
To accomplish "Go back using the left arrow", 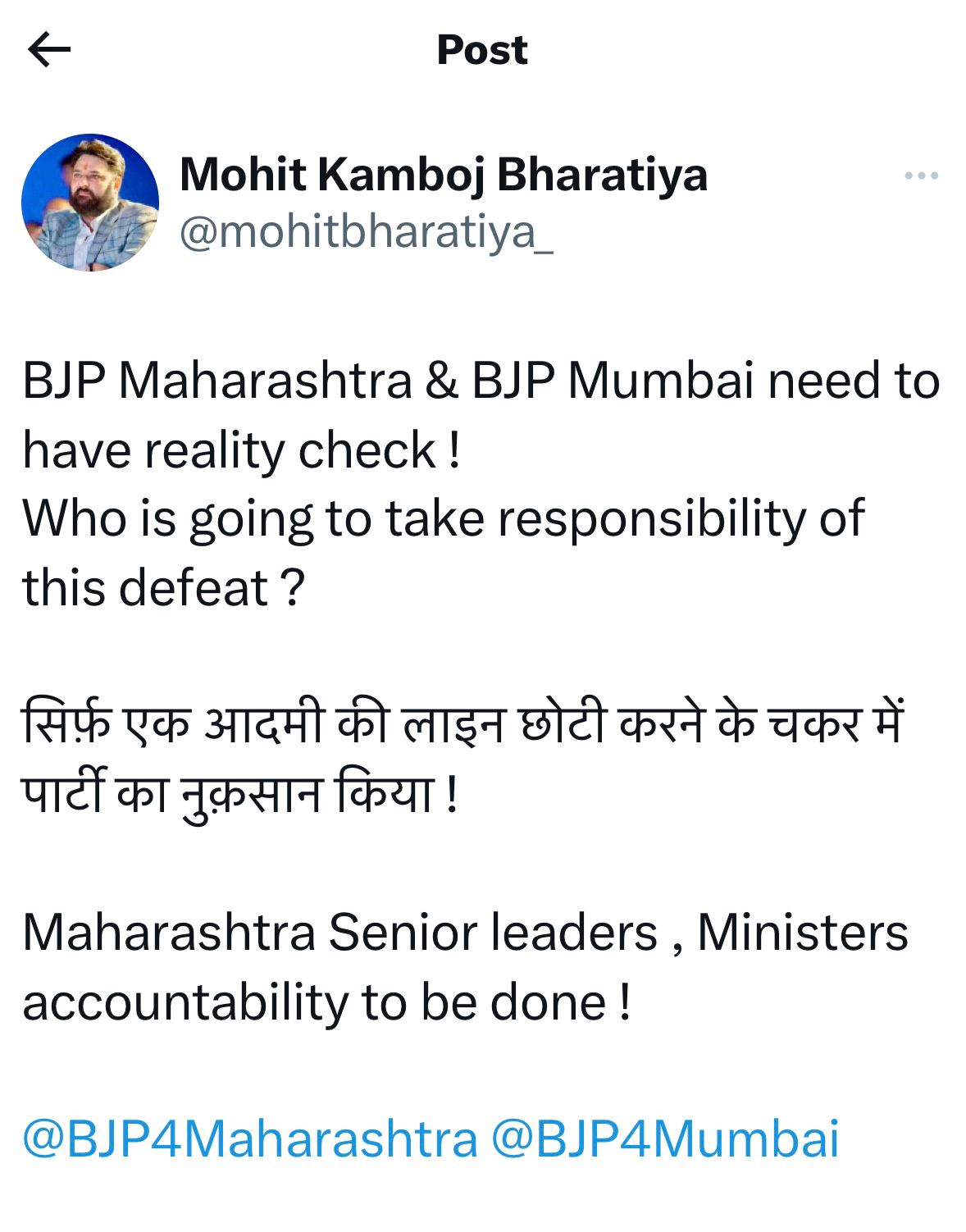I will [x=49, y=50].
